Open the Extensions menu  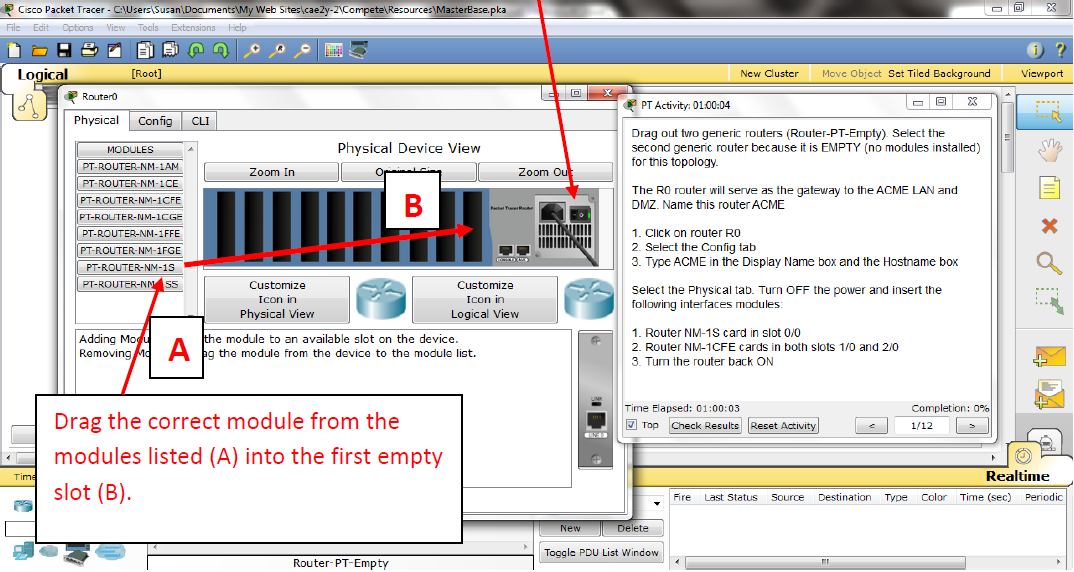pyautogui.click(x=193, y=27)
